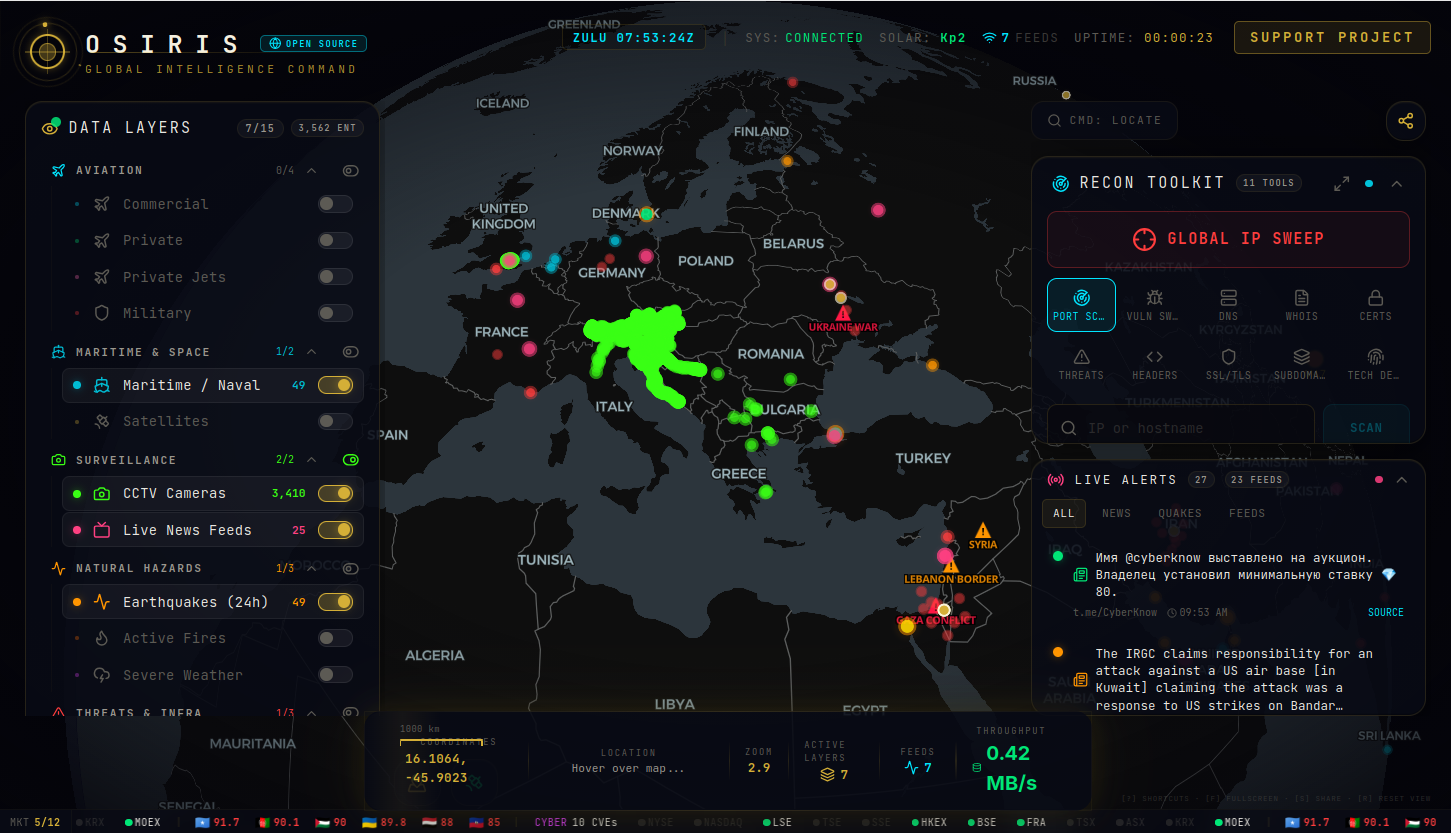
Task: Open the Tech Detect fingerprint tool
Action: coord(1375,363)
